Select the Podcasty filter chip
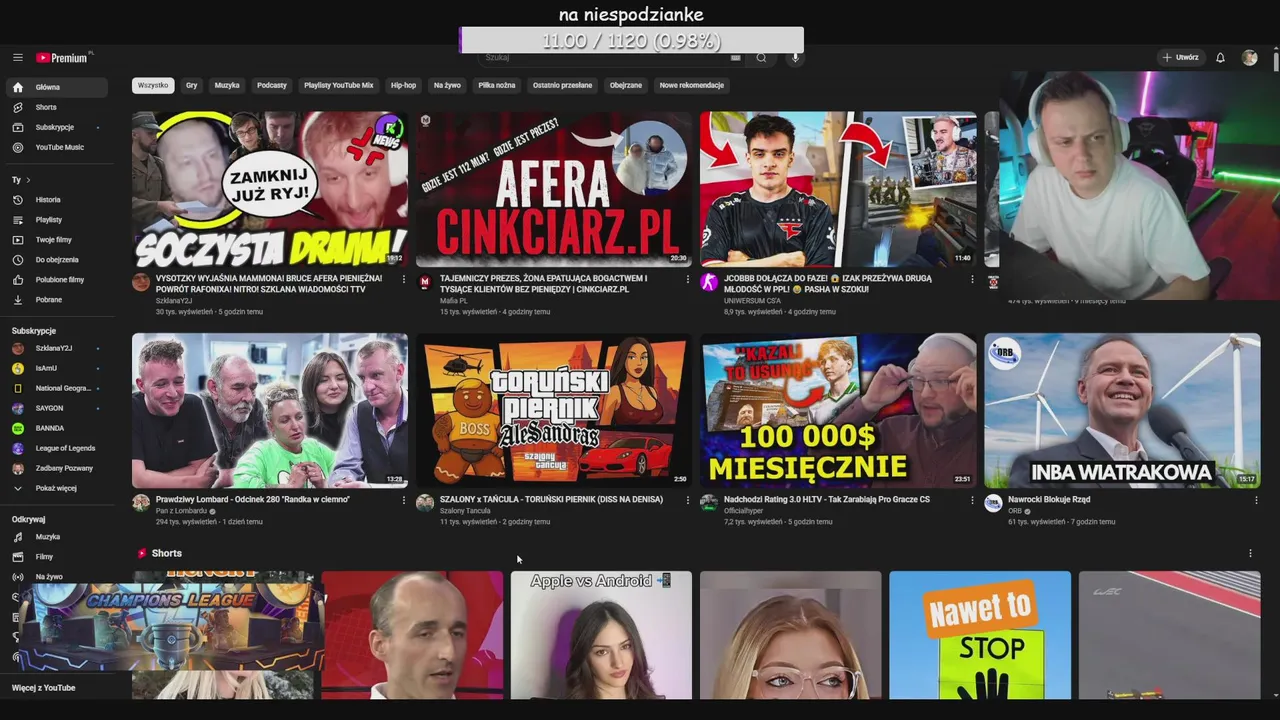 (272, 85)
